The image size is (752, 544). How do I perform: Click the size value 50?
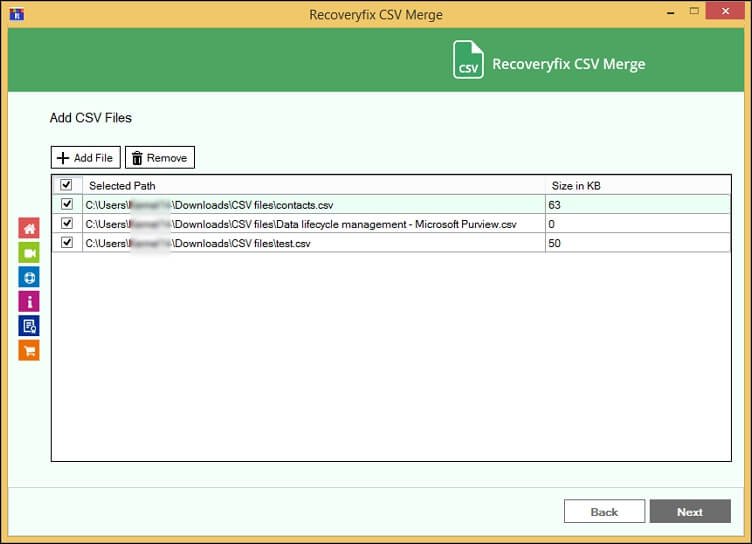click(554, 244)
